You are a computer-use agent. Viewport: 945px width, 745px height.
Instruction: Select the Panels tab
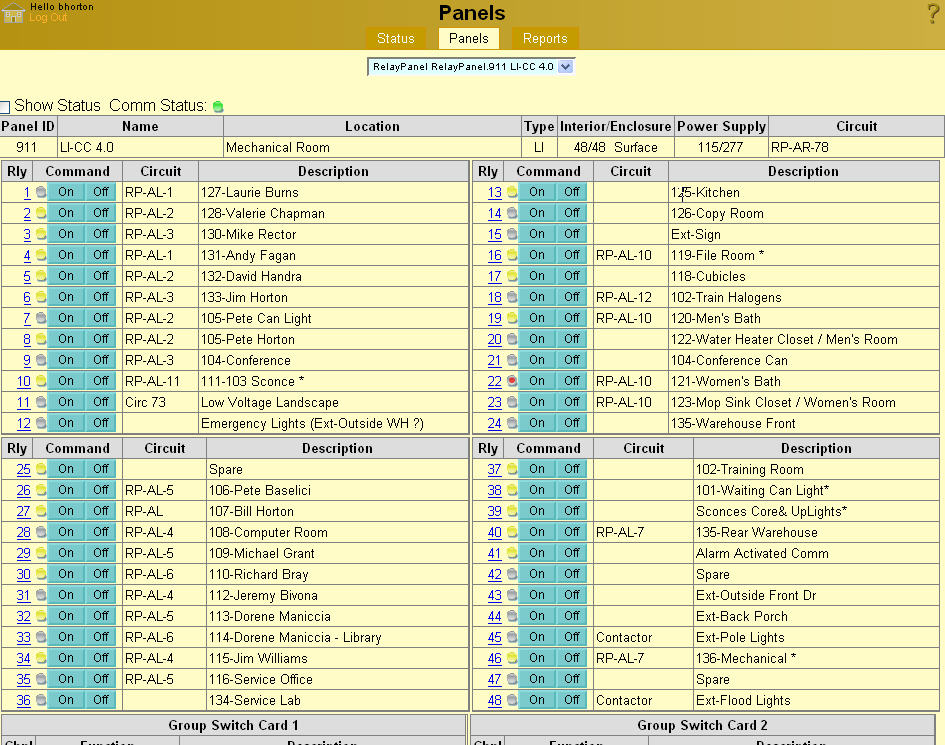point(468,39)
